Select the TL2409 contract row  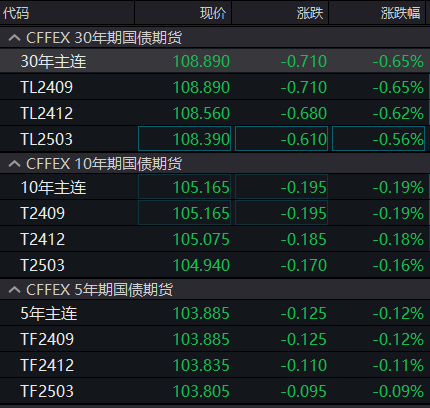point(215,87)
